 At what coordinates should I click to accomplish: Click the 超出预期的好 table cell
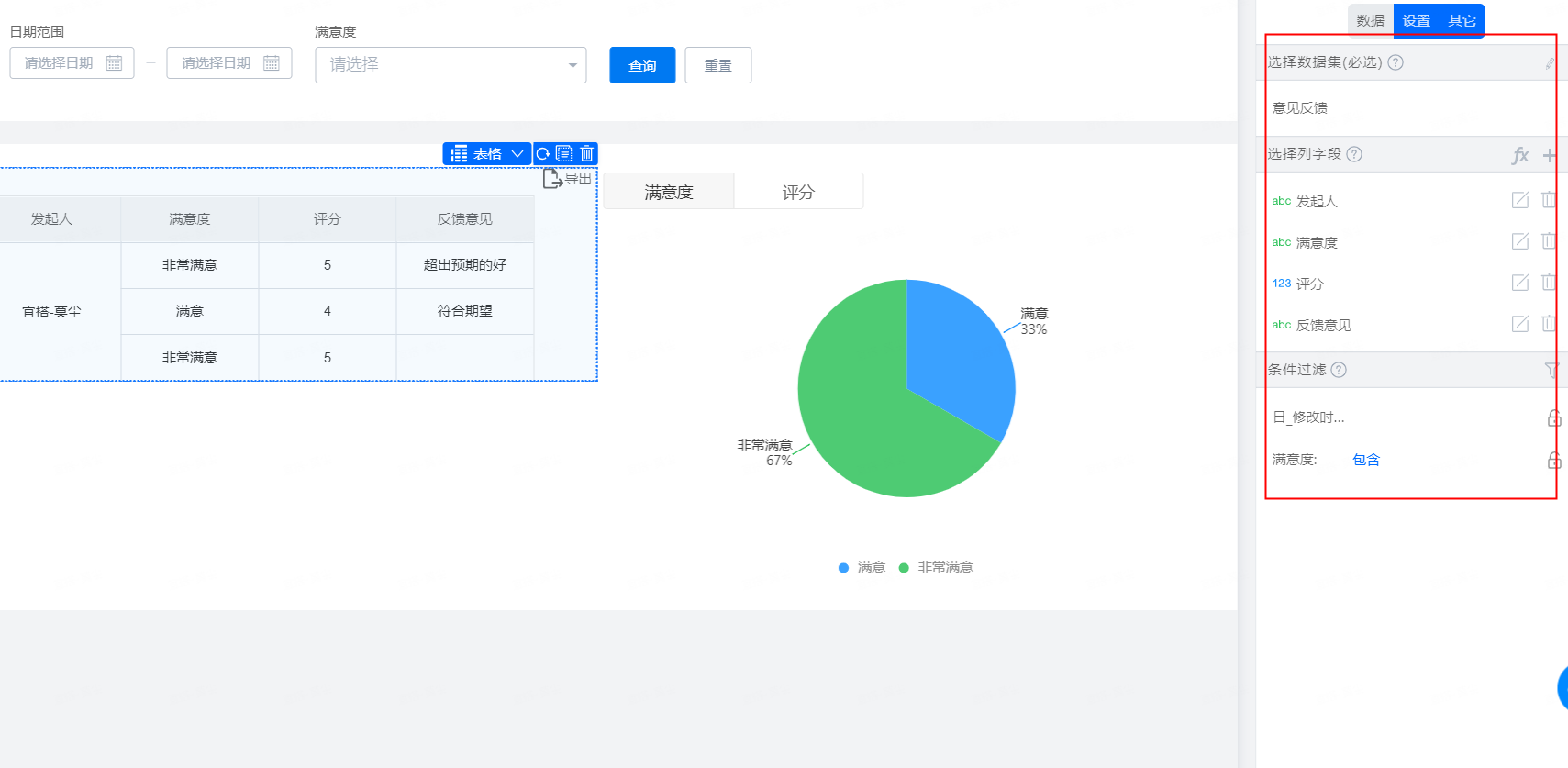pyautogui.click(x=465, y=265)
